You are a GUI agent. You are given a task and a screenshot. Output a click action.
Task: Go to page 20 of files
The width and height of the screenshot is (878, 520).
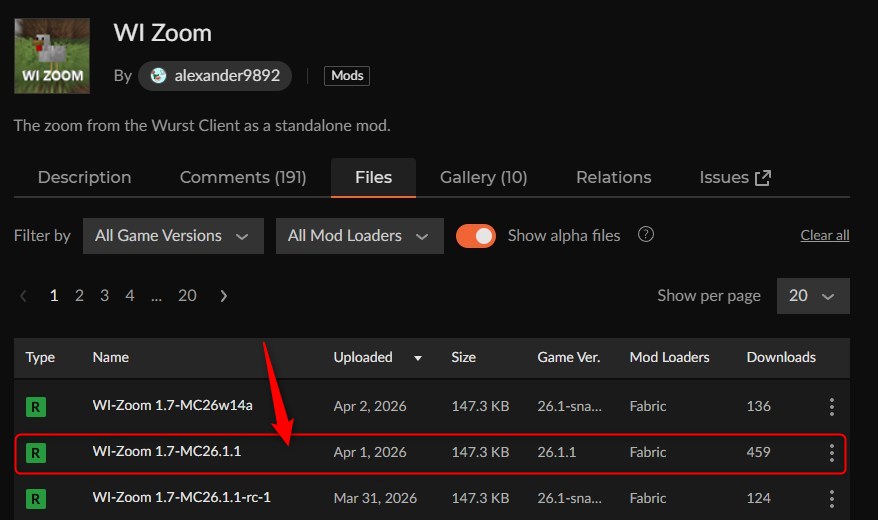pyautogui.click(x=187, y=296)
